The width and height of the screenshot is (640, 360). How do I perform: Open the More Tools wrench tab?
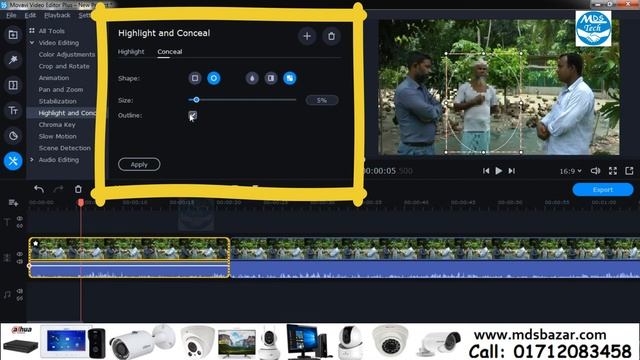click(13, 161)
